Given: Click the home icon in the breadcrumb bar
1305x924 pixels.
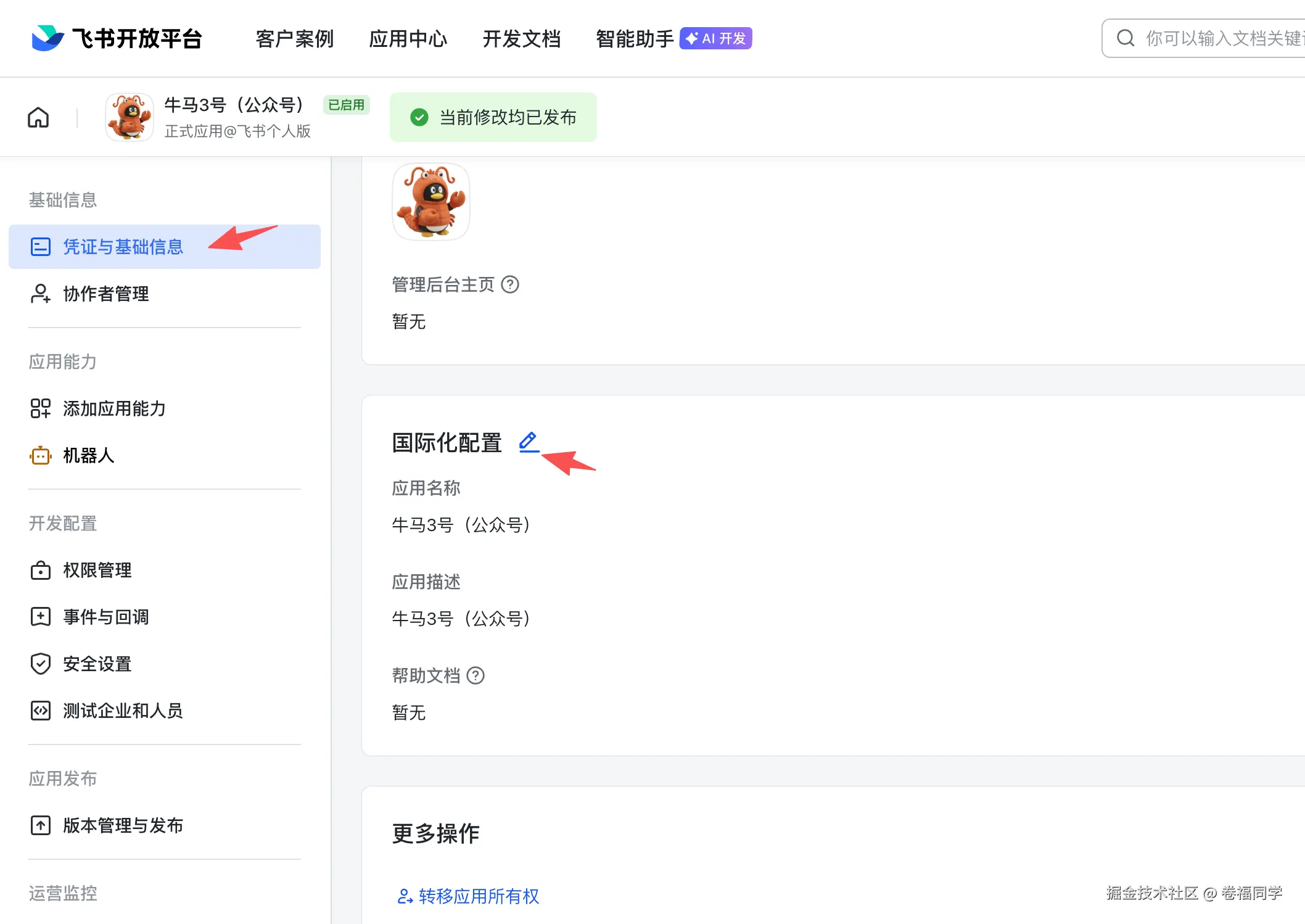Looking at the screenshot, I should coord(38,117).
